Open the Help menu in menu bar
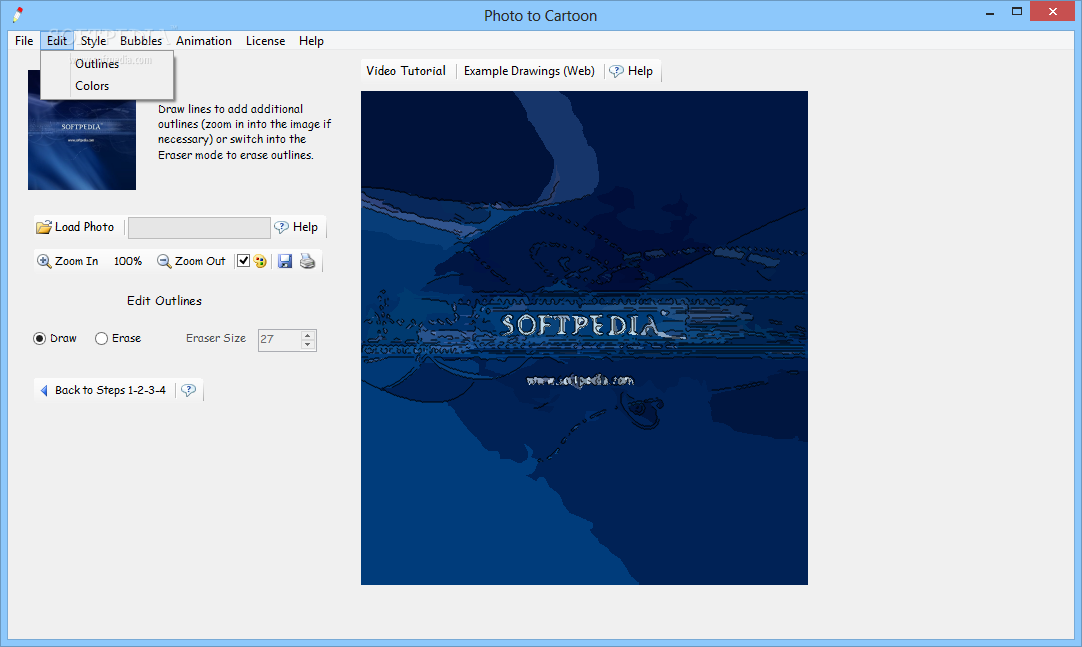 coord(311,41)
